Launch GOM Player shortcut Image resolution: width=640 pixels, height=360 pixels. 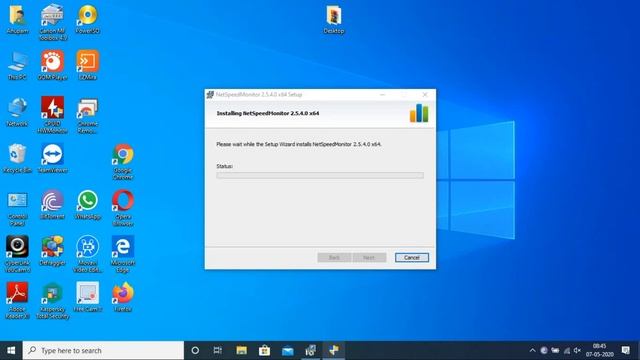(x=52, y=66)
